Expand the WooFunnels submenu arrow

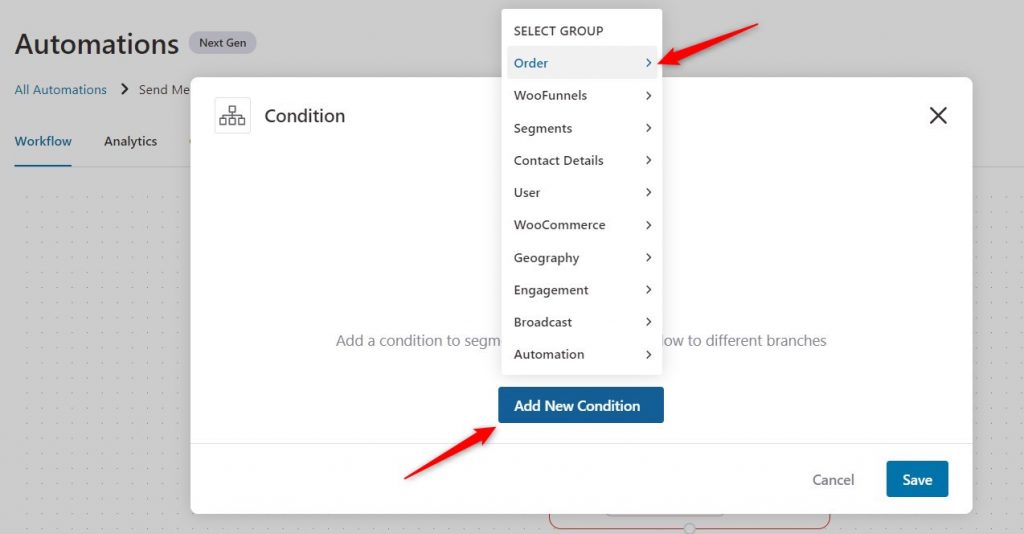648,95
